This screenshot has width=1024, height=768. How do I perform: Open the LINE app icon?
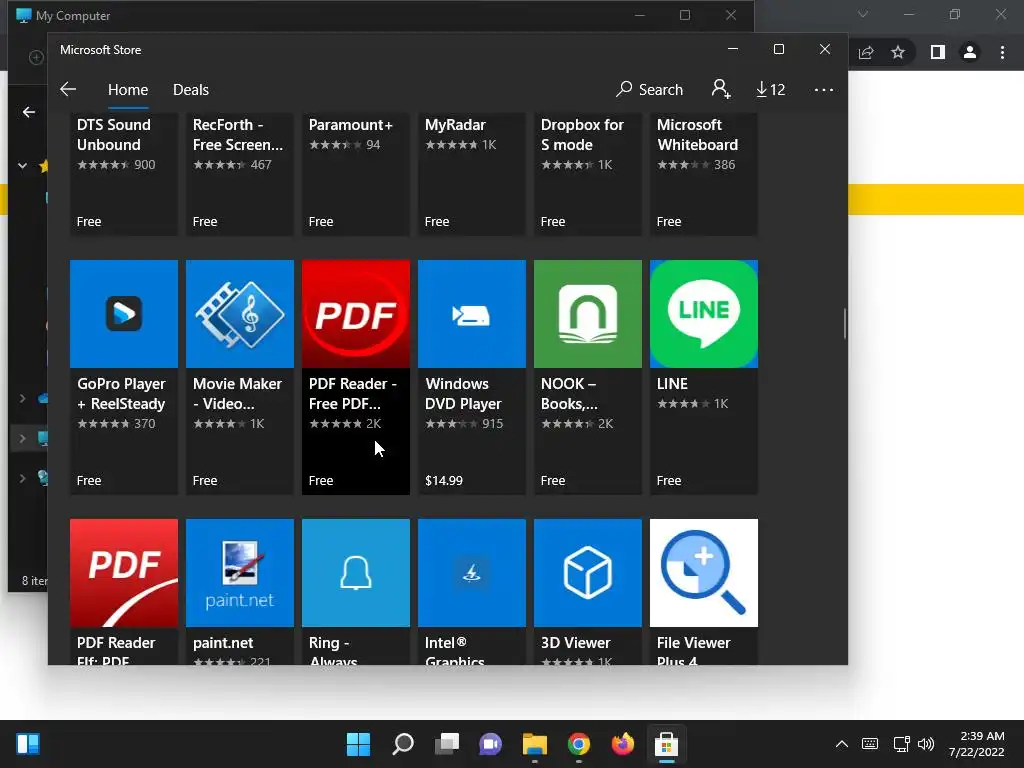coord(704,314)
